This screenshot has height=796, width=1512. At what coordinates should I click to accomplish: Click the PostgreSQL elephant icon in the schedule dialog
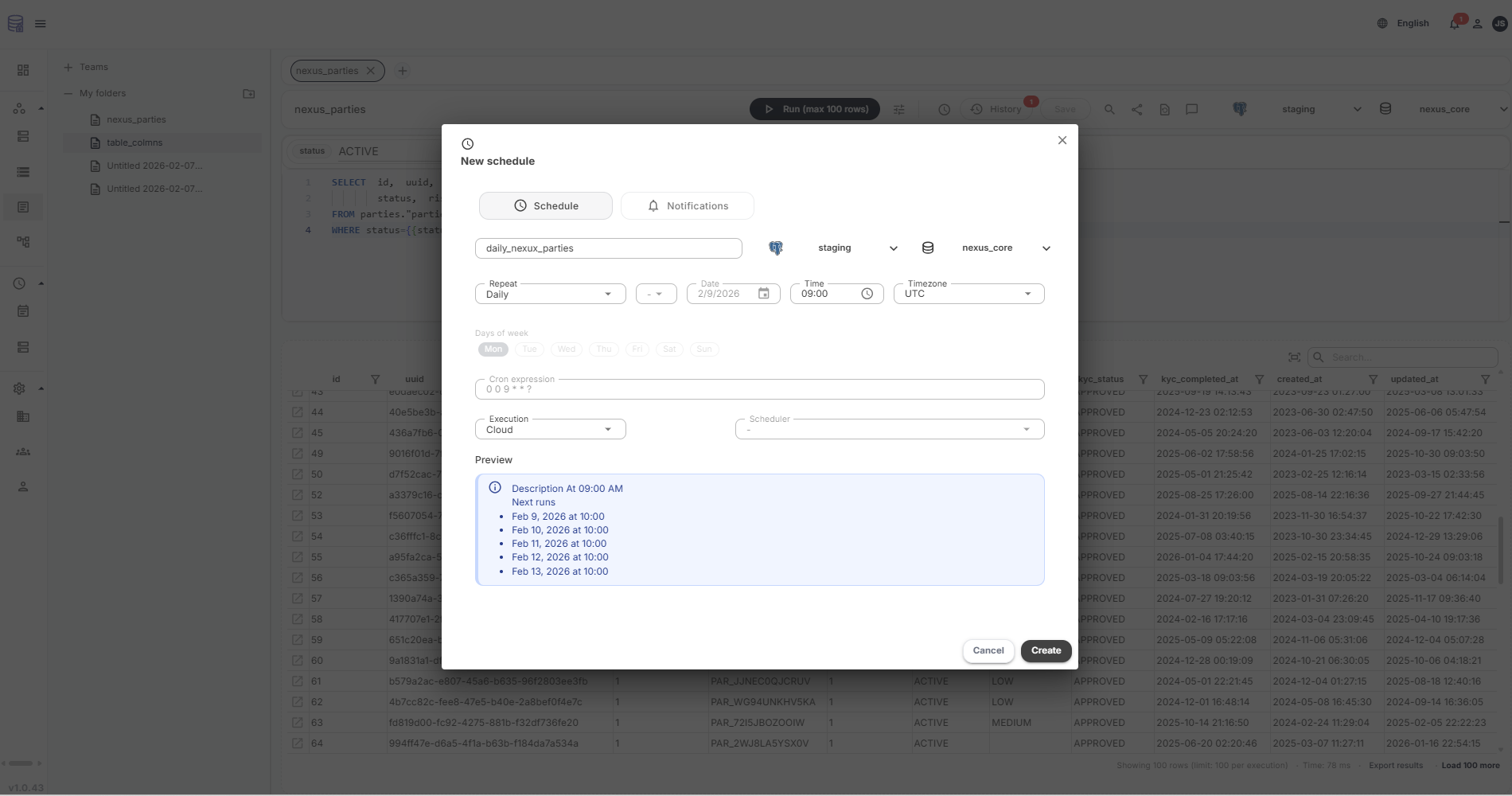coord(775,248)
